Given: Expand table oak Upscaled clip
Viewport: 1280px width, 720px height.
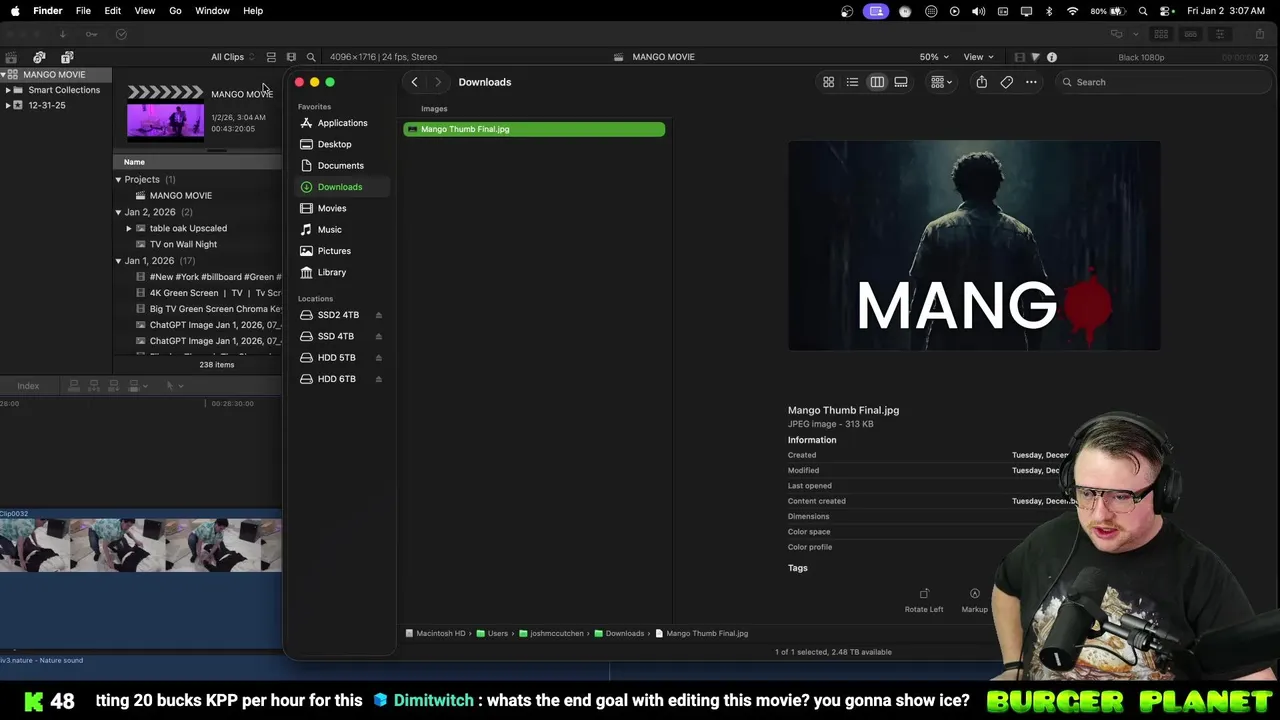Looking at the screenshot, I should point(129,228).
